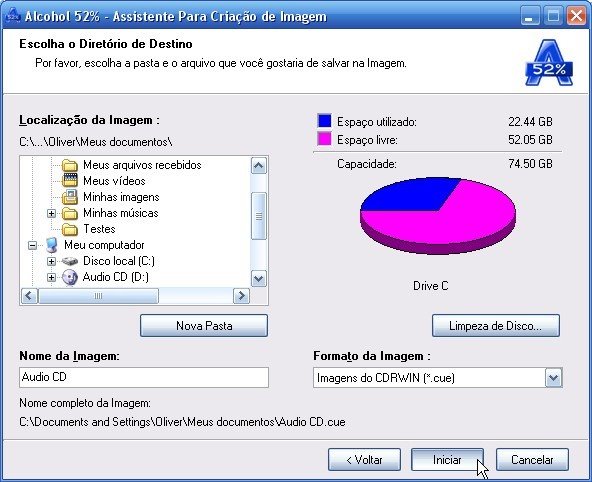Go back with the Voltar button

click(x=364, y=460)
